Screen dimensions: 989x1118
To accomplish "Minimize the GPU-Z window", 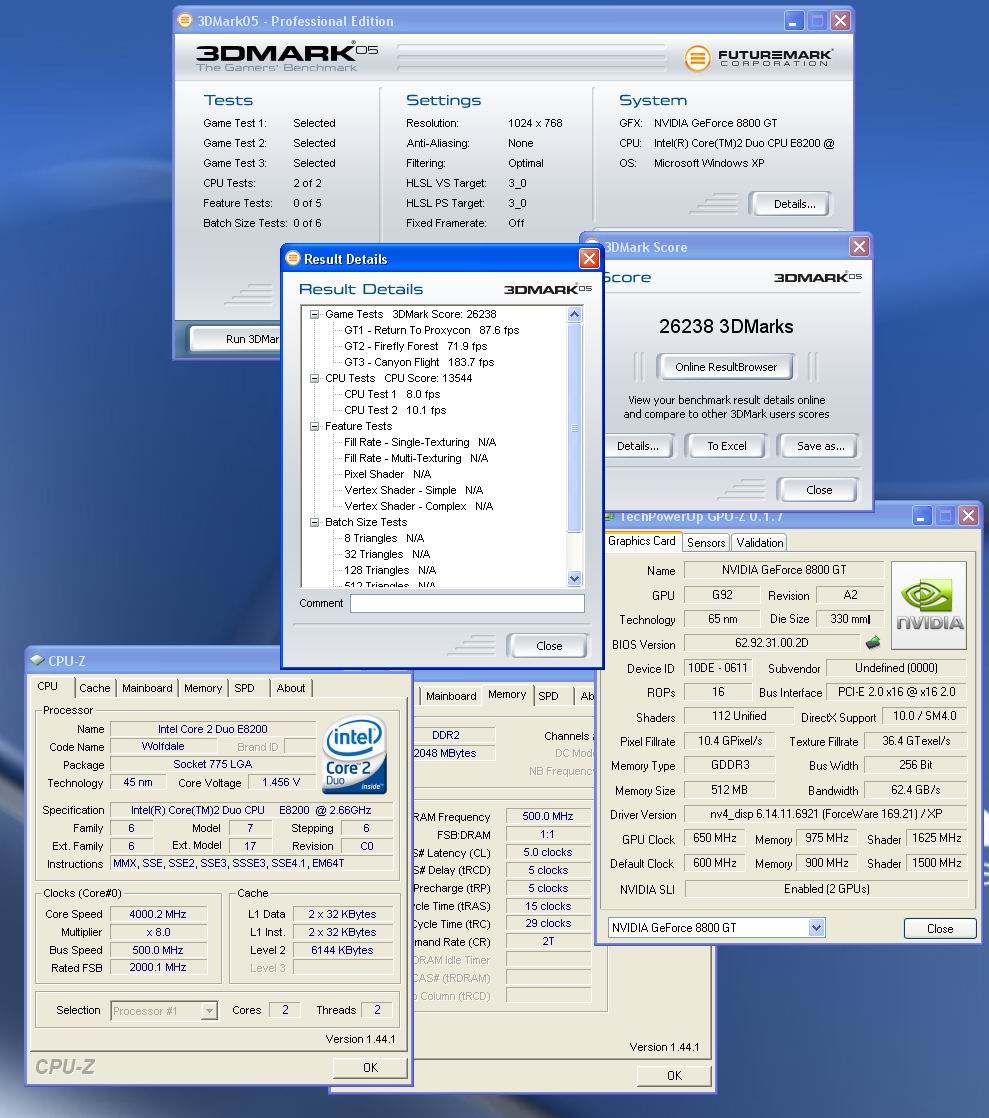I will [922, 516].
